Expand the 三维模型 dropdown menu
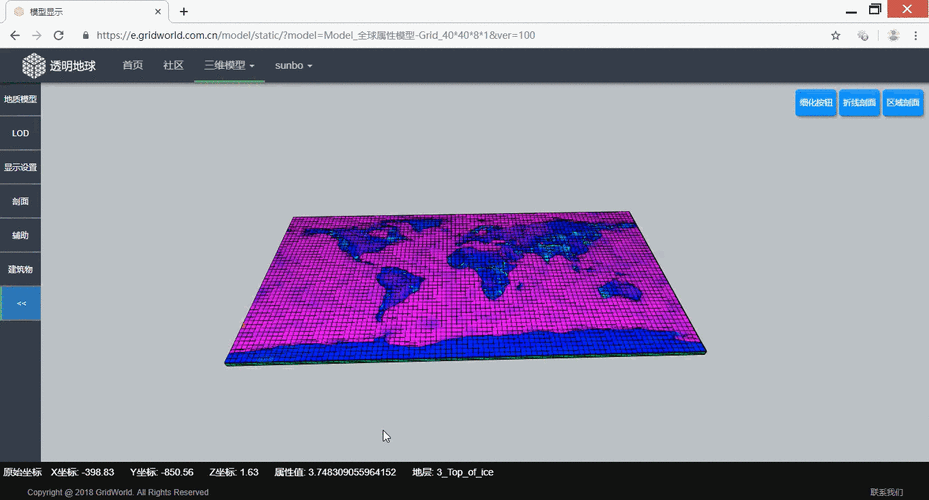929x500 pixels. tap(229, 65)
